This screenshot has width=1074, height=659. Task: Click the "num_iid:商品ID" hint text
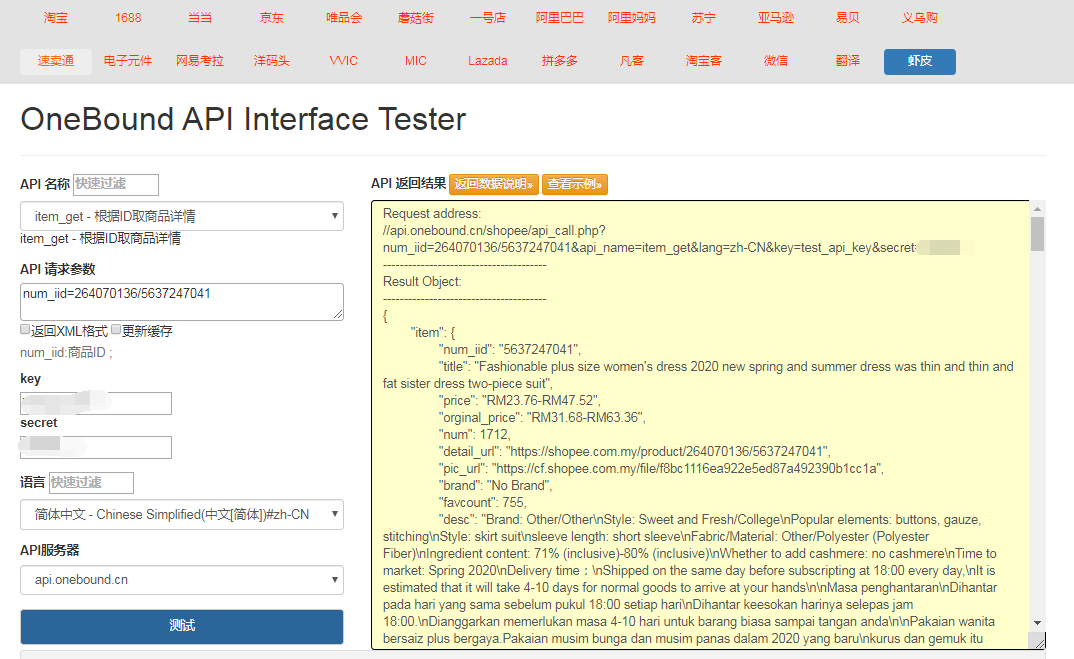[66, 353]
